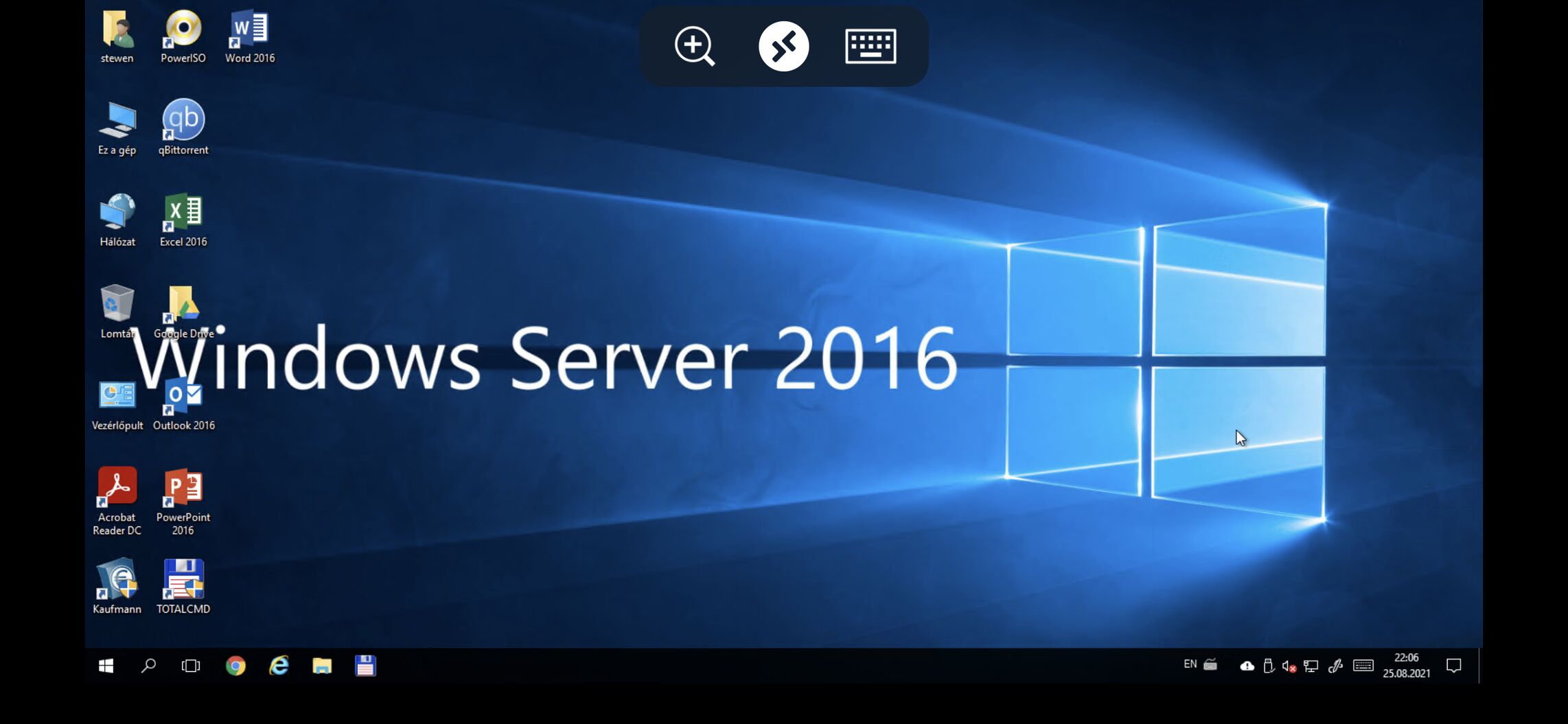Select the stewen user folder icon
This screenshot has width=1568, height=724.
click(x=117, y=36)
